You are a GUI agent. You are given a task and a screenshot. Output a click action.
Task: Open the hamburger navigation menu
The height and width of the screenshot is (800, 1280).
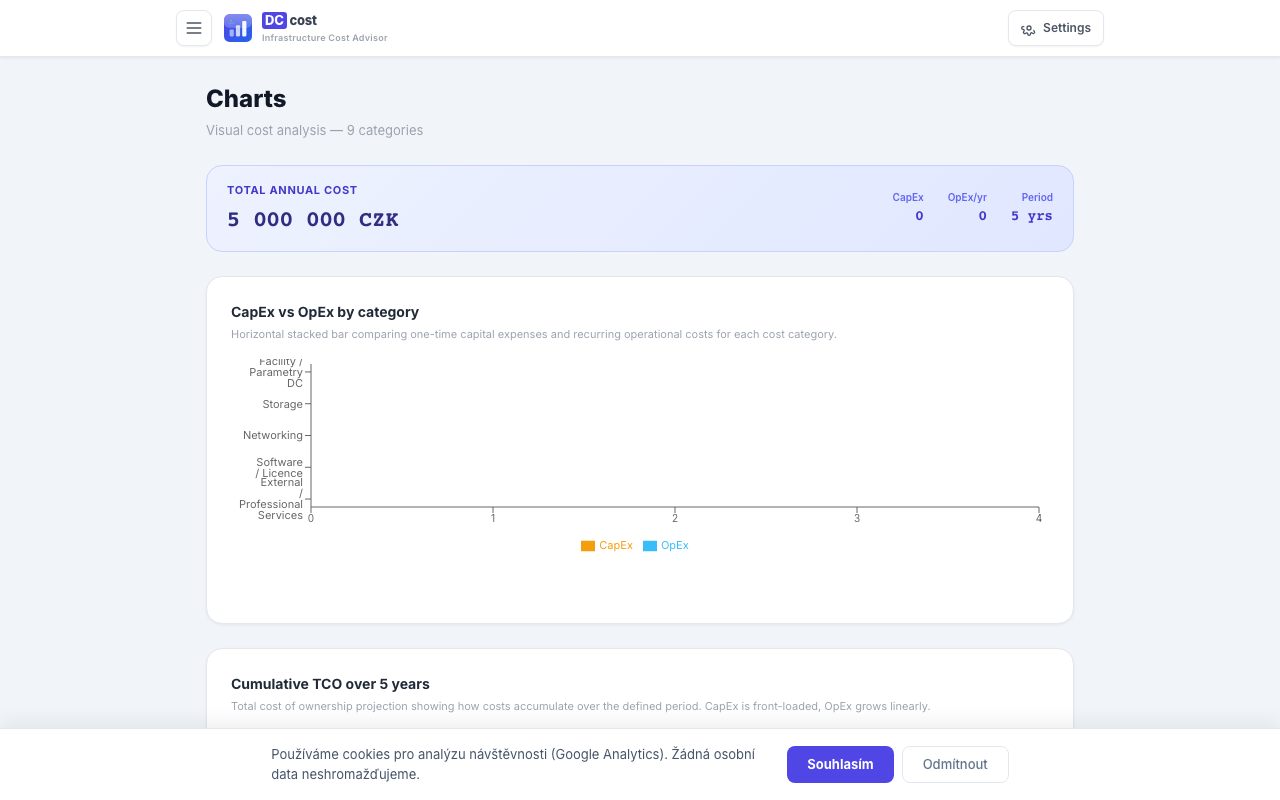194,28
